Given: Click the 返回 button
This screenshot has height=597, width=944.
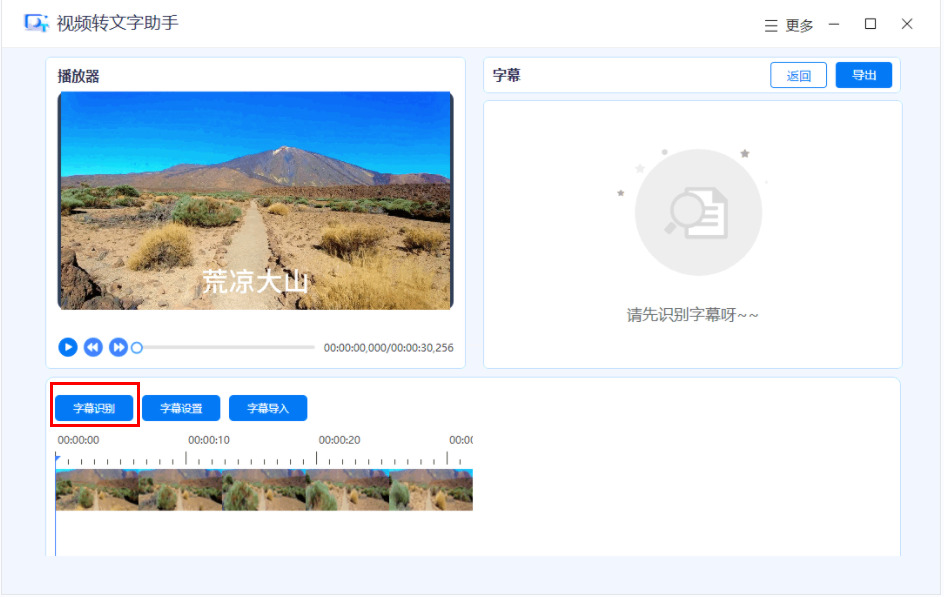Looking at the screenshot, I should click(798, 75).
